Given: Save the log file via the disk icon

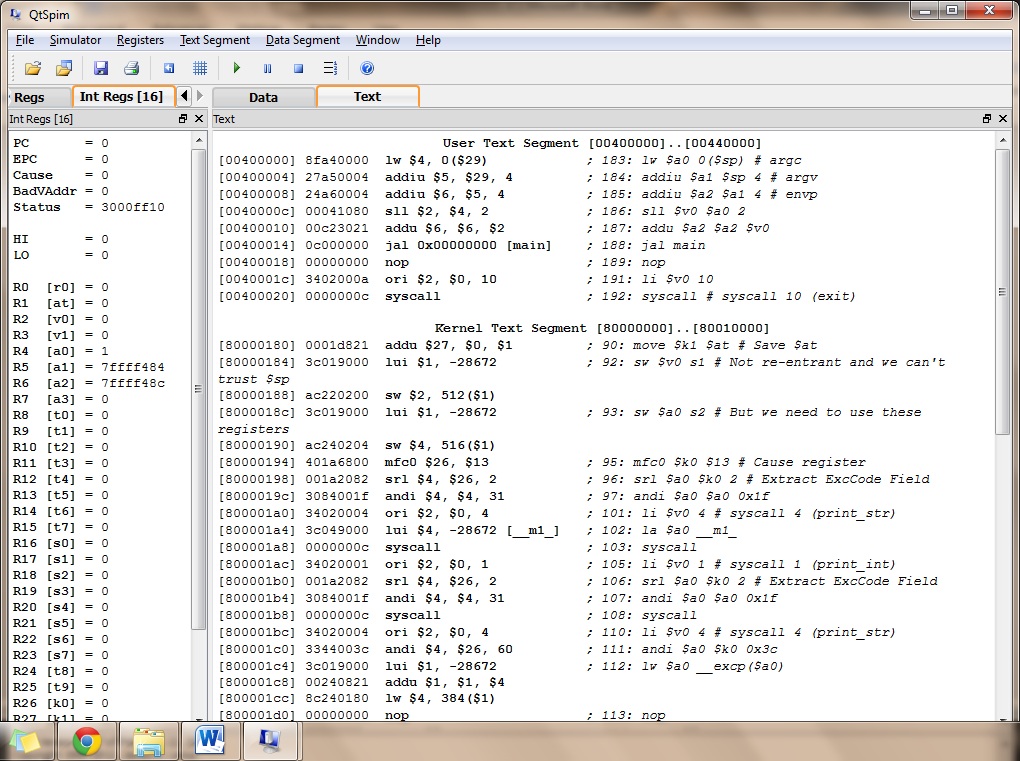Looking at the screenshot, I should 100,67.
